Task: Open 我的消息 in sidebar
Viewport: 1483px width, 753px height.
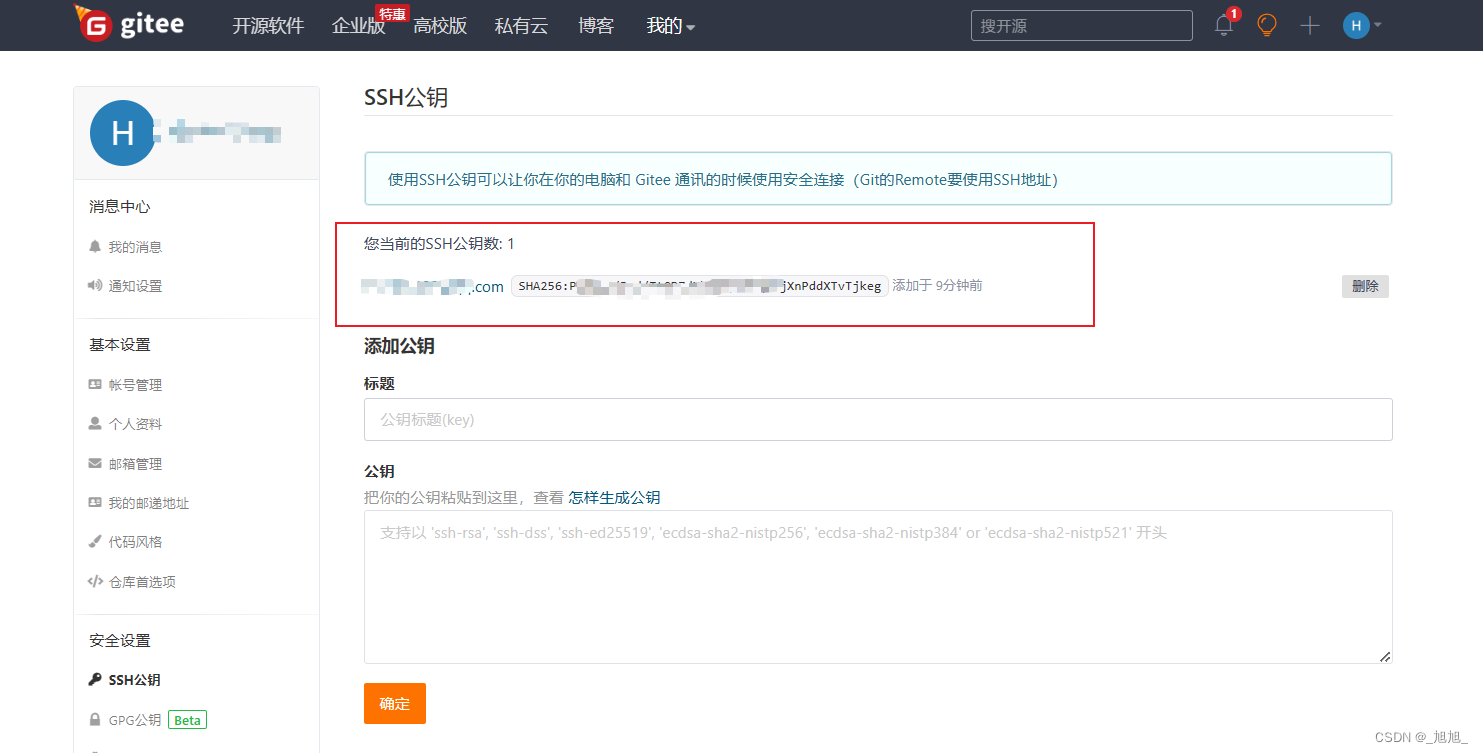Action: tap(135, 247)
